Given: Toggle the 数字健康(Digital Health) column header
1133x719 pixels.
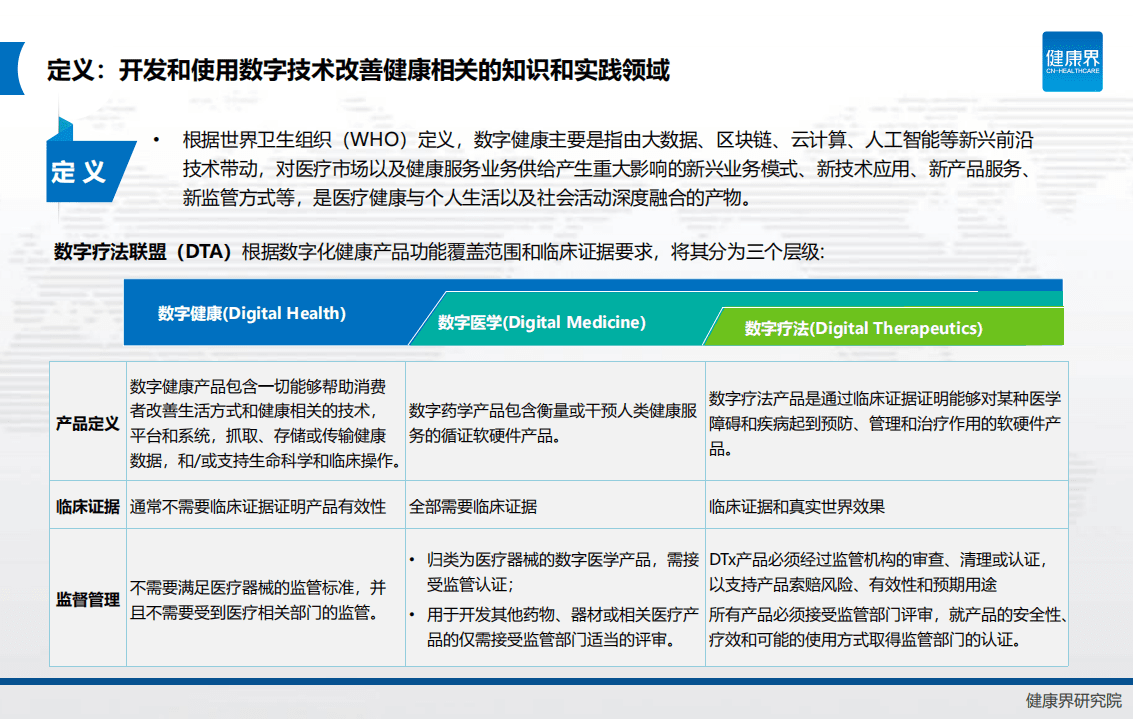Looking at the screenshot, I should (x=250, y=313).
